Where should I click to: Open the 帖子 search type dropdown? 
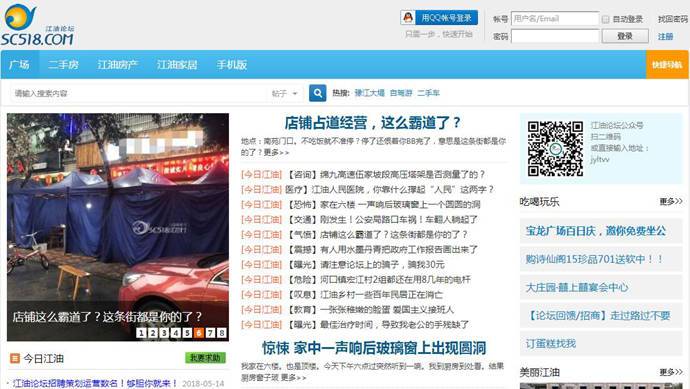pyautogui.click(x=285, y=93)
